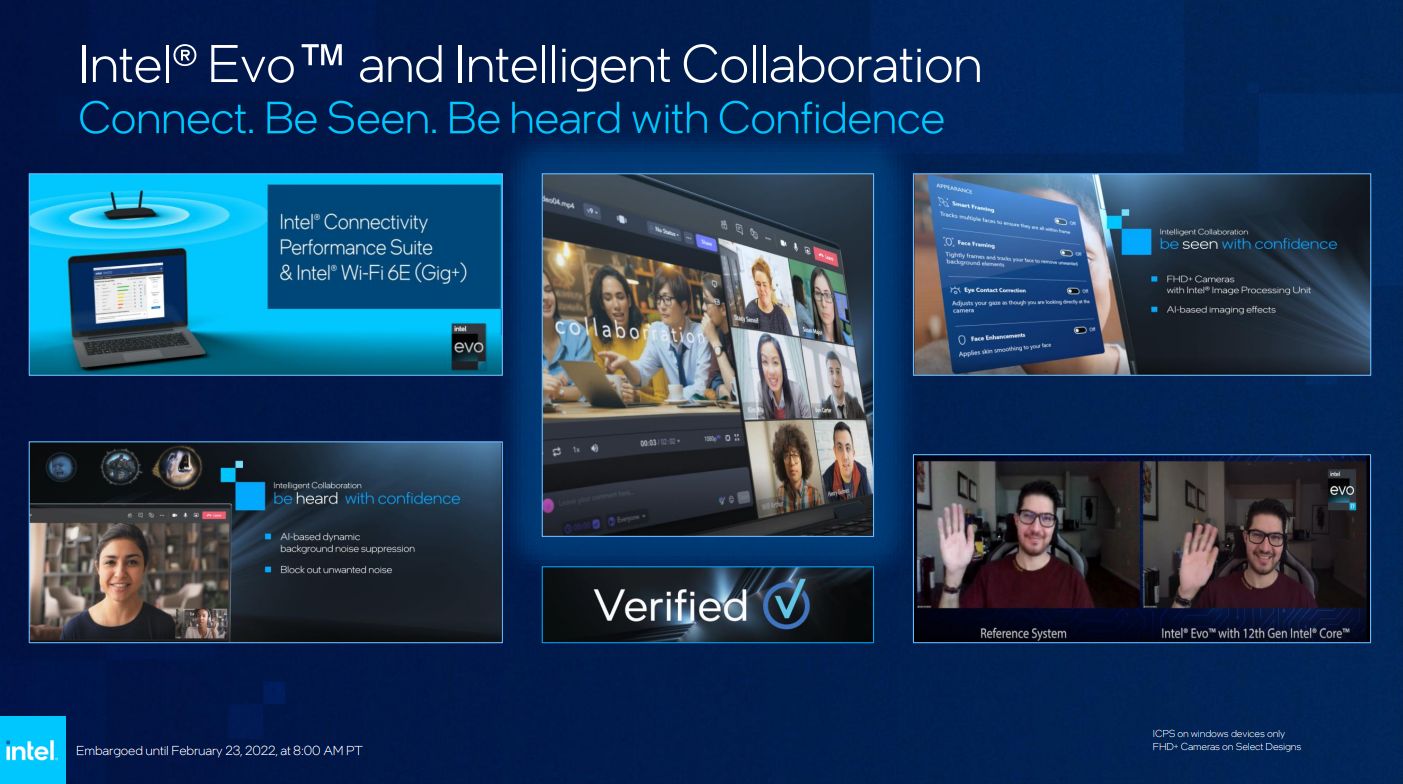
Task: Click 'Block out unwanted noise' bullet
Action: point(336,569)
